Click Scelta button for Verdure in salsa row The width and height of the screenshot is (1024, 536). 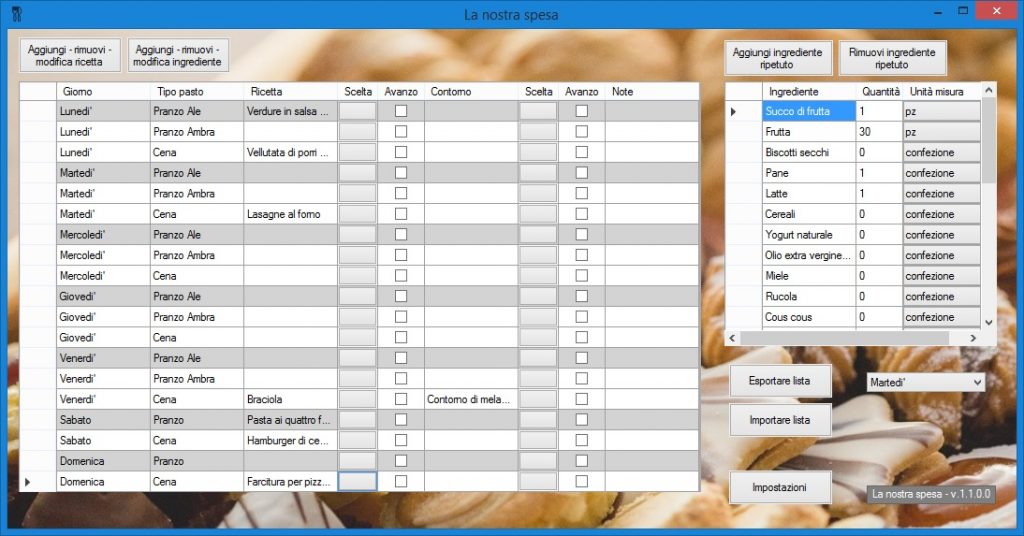(358, 111)
